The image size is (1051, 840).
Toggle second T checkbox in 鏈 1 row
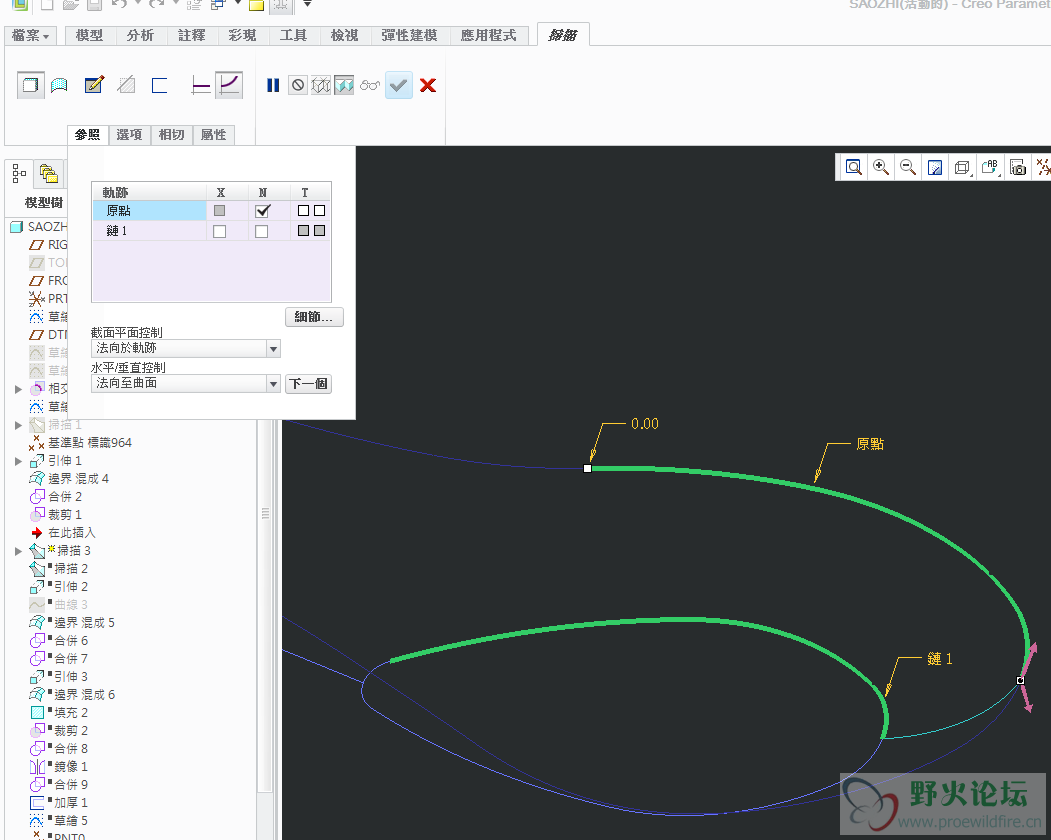tap(320, 231)
